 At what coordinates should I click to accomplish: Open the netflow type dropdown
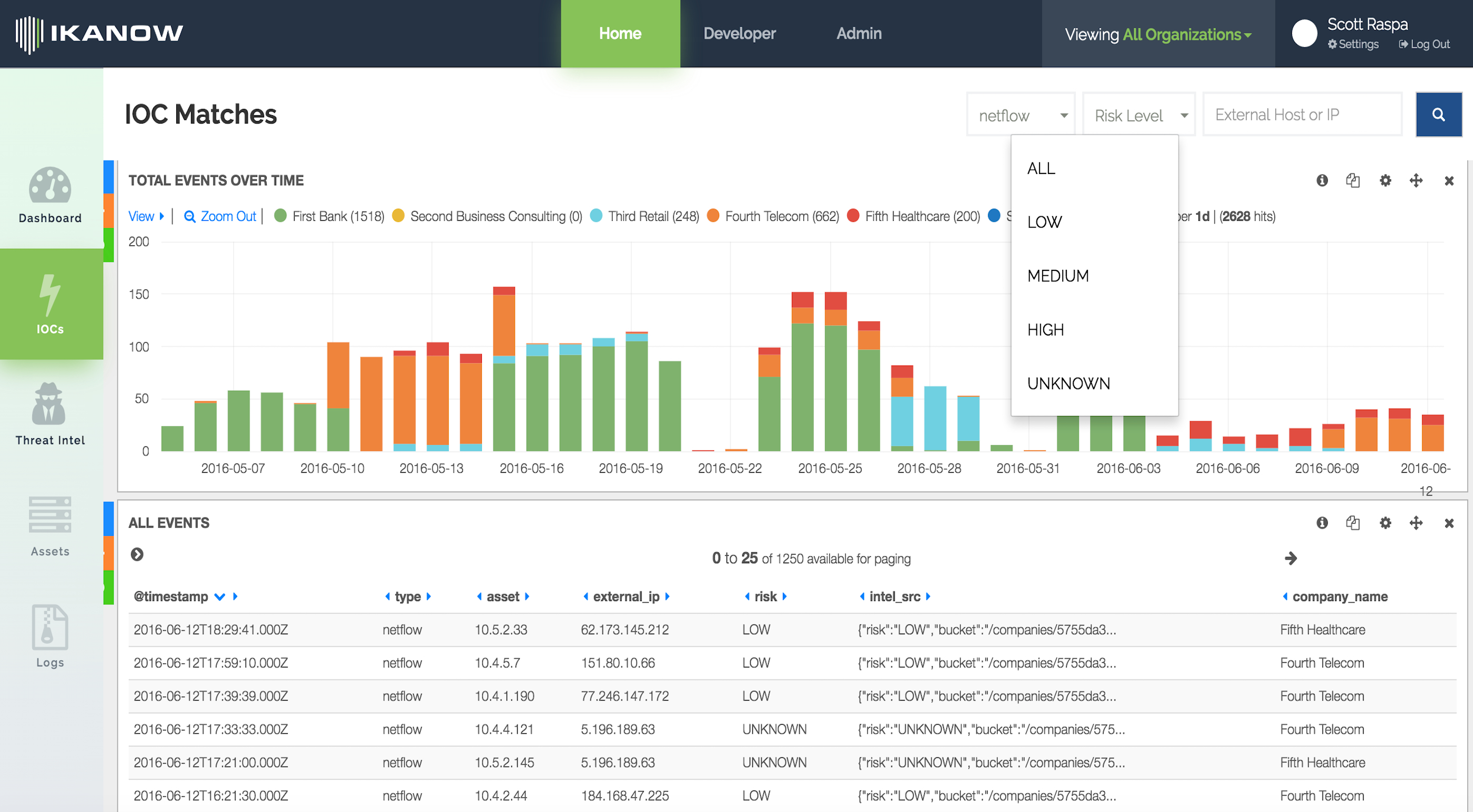tap(1021, 115)
